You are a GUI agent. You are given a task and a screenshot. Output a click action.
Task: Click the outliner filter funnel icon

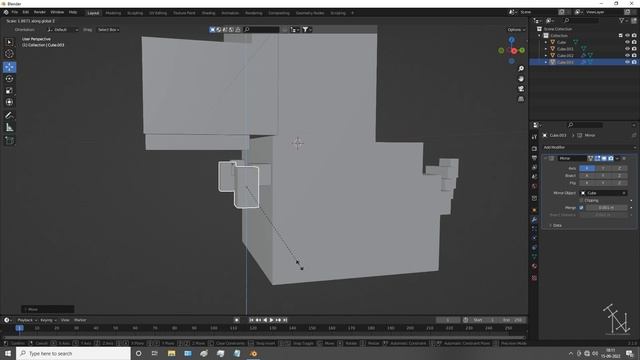pyautogui.click(x=622, y=20)
